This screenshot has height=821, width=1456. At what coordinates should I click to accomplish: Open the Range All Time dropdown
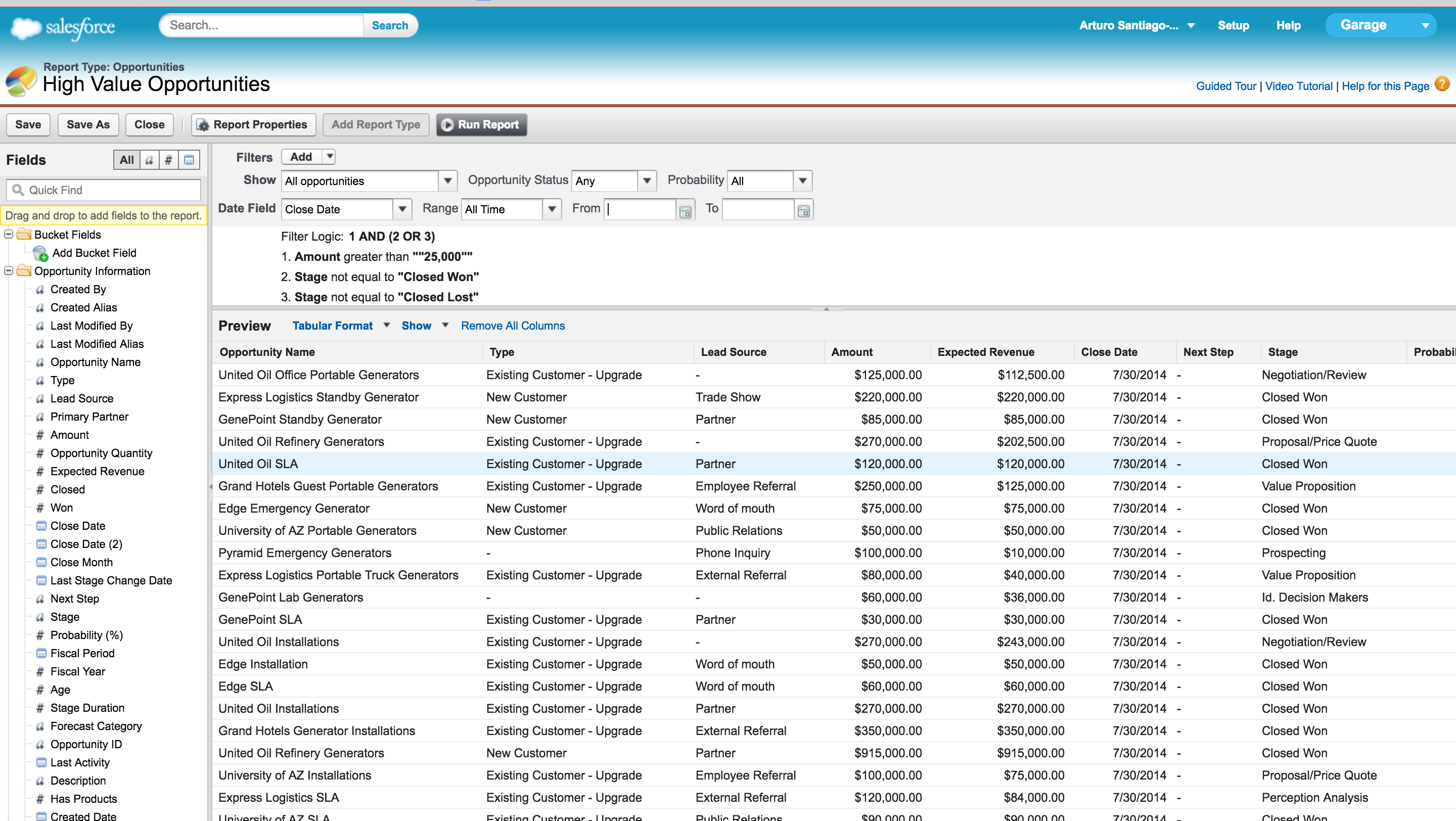tap(552, 209)
